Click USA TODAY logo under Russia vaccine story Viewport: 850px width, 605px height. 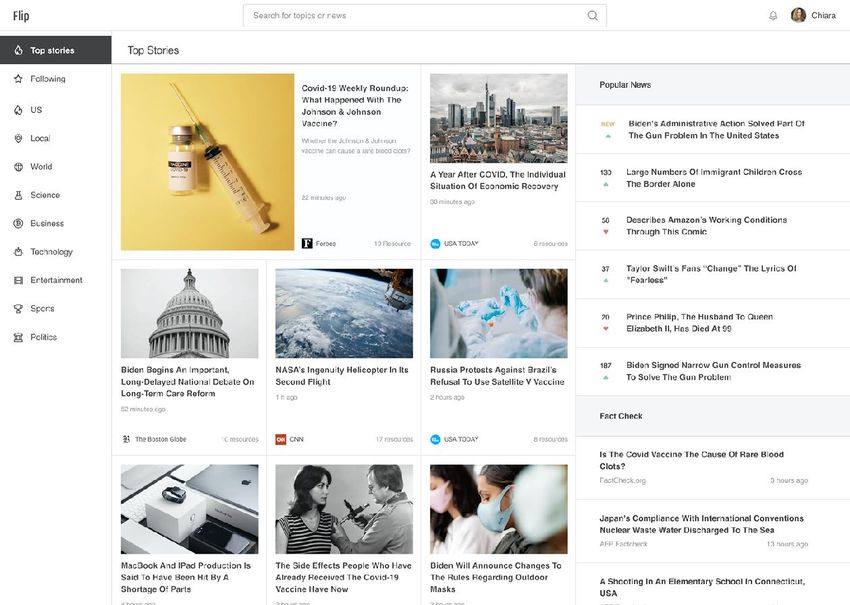(x=435, y=439)
